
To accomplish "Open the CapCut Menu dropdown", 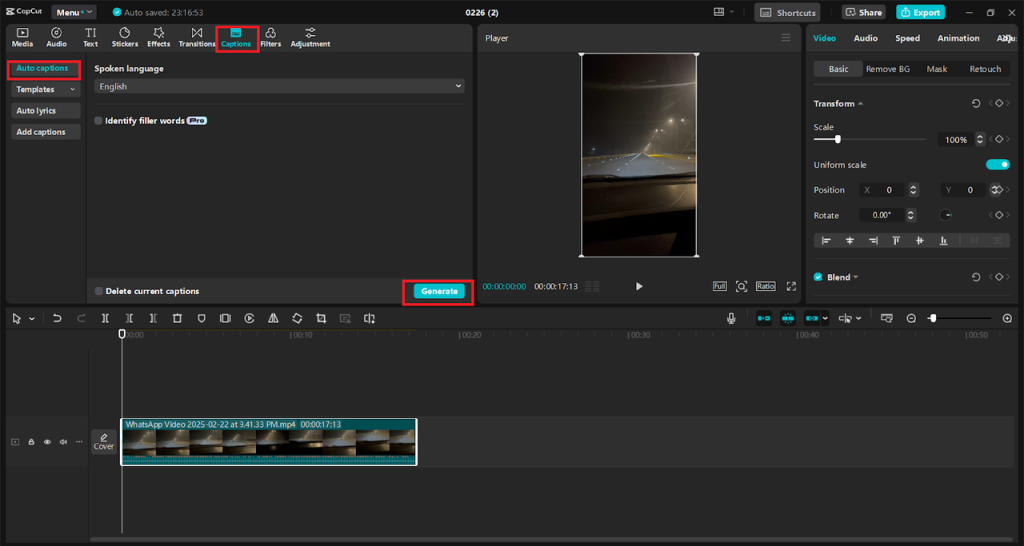I will coord(74,12).
